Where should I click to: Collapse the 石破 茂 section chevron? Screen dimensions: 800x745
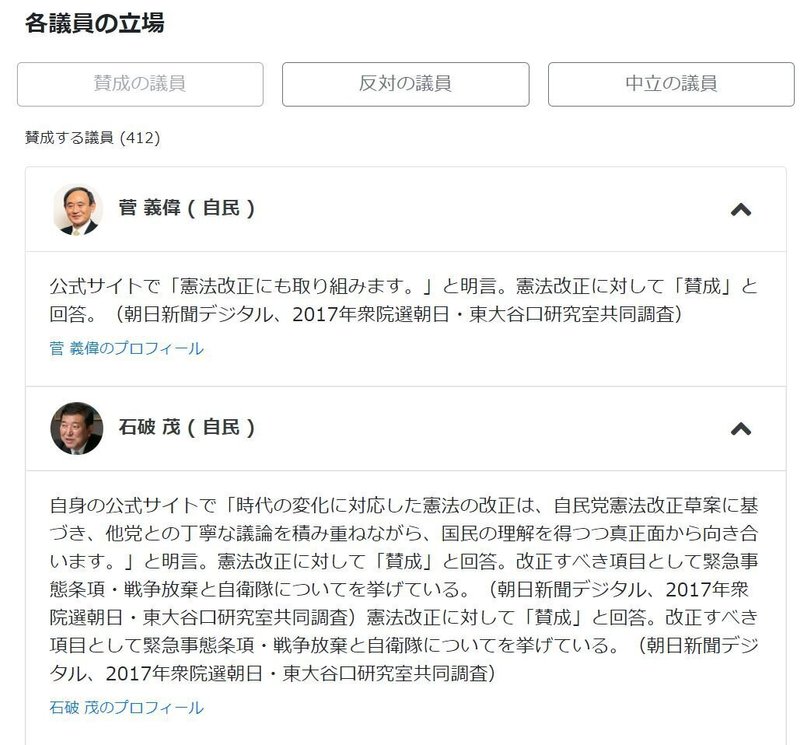741,429
